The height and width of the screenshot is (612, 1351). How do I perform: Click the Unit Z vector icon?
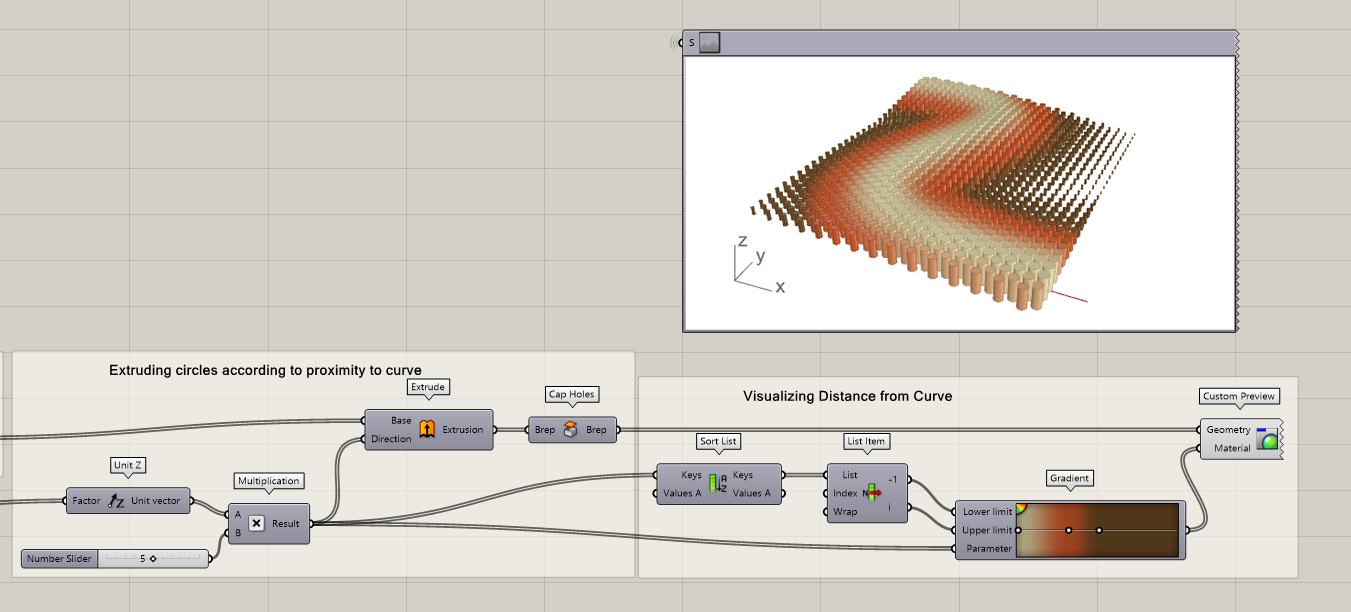coord(117,501)
